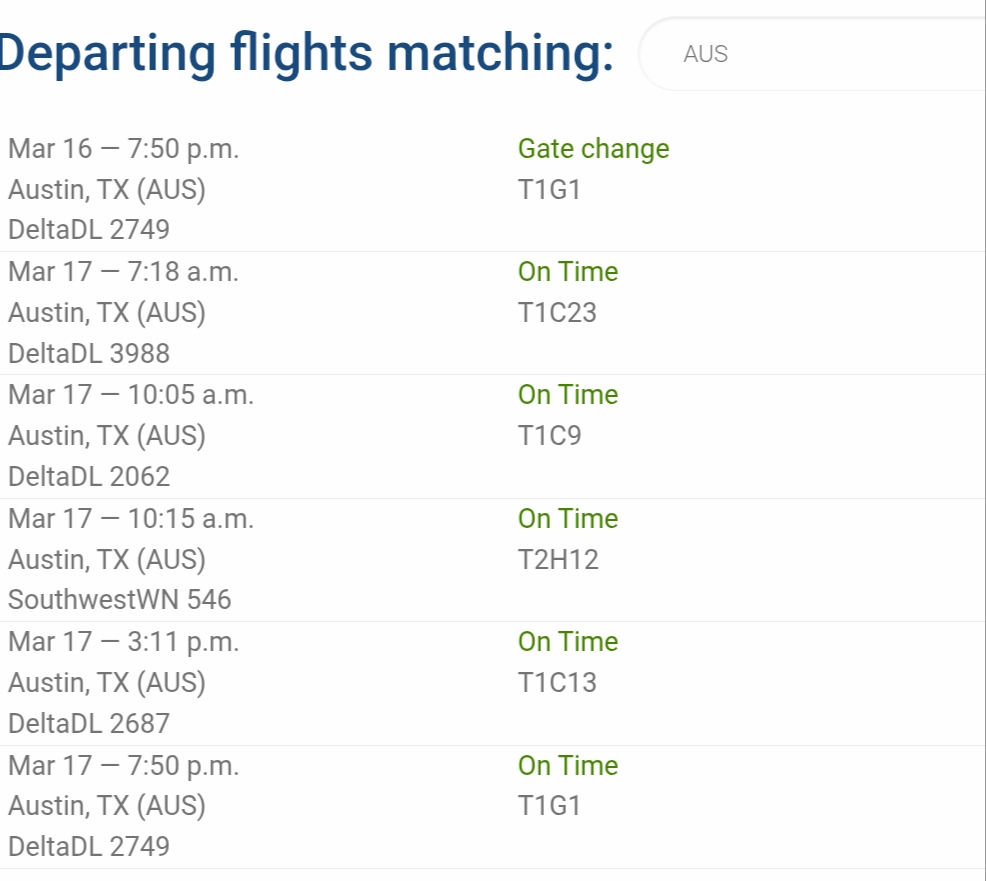The width and height of the screenshot is (986, 881).
Task: Click flight number DeltaDL 2062
Action: (x=89, y=476)
